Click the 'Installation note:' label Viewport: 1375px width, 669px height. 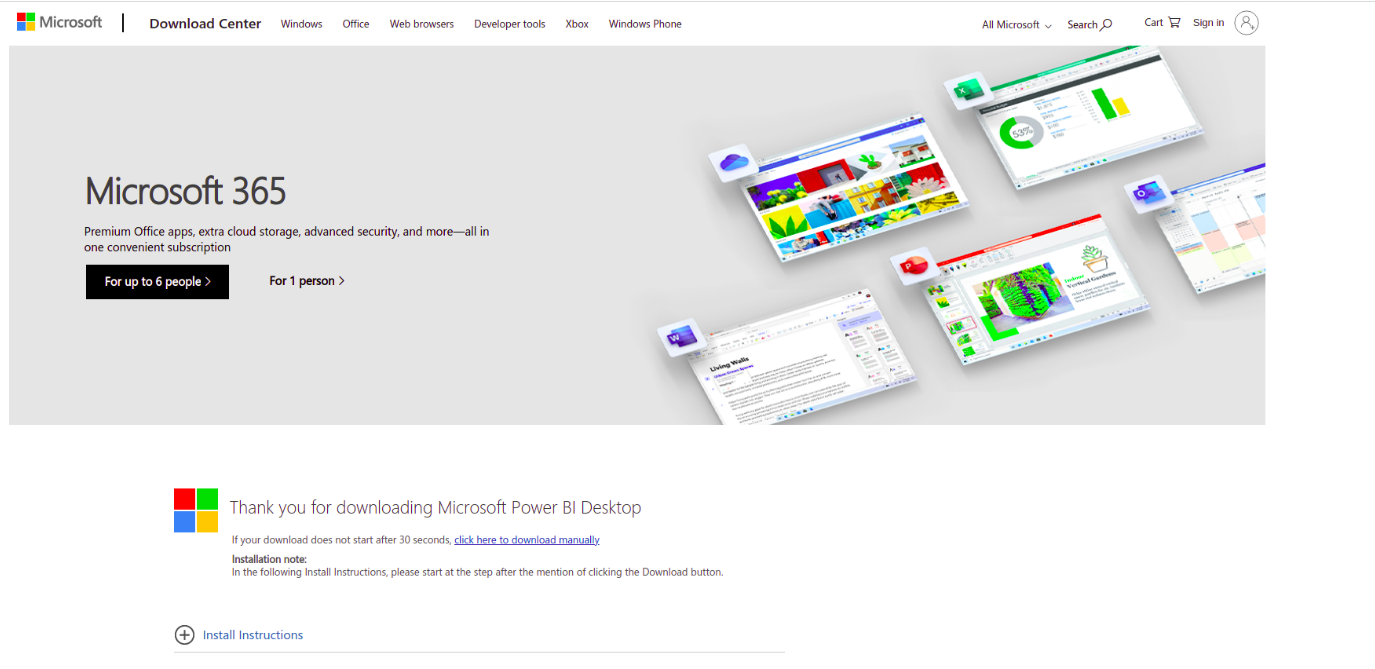click(x=269, y=559)
